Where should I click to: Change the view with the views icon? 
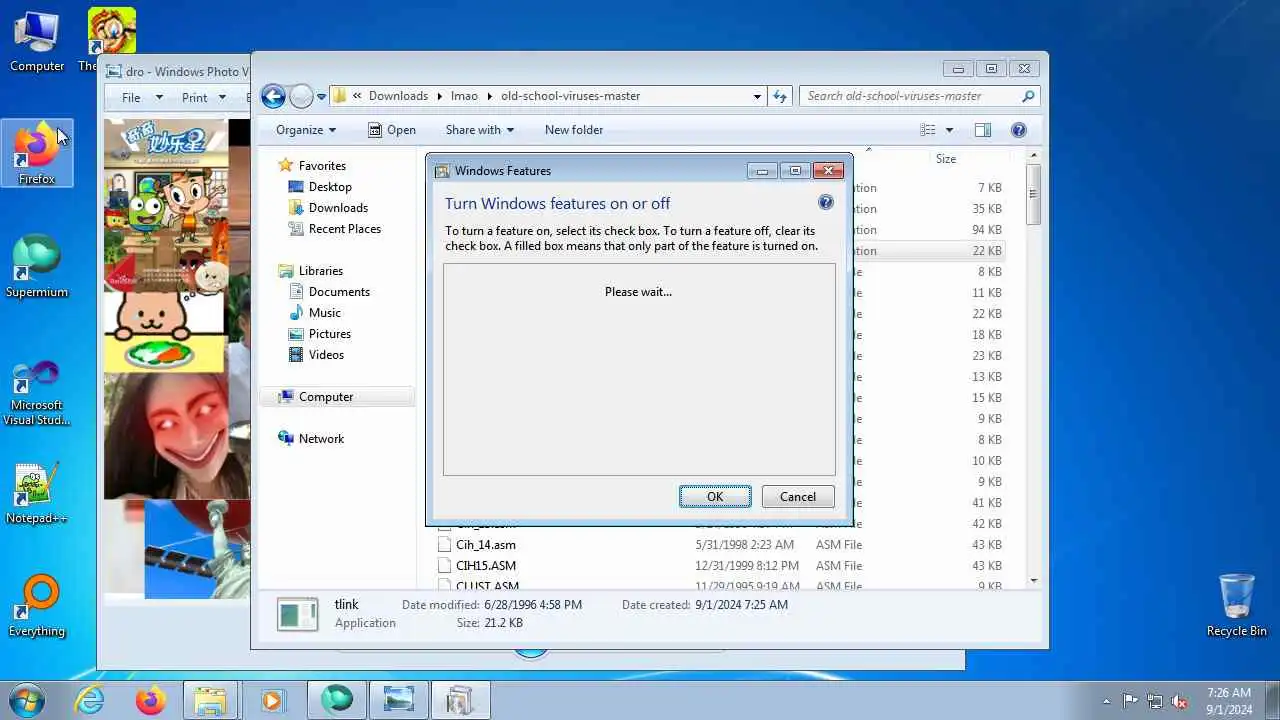(x=928, y=130)
